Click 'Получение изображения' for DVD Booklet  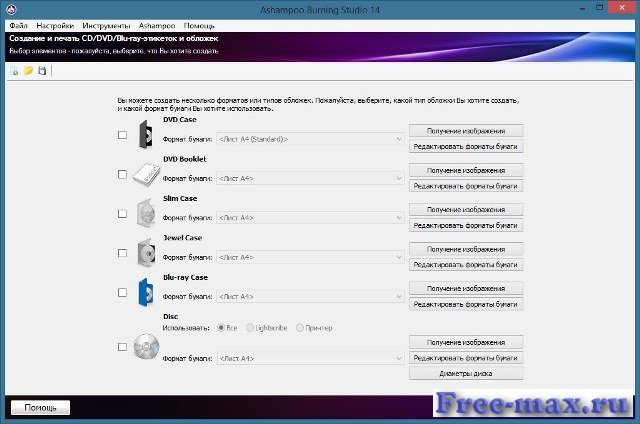[x=466, y=170]
